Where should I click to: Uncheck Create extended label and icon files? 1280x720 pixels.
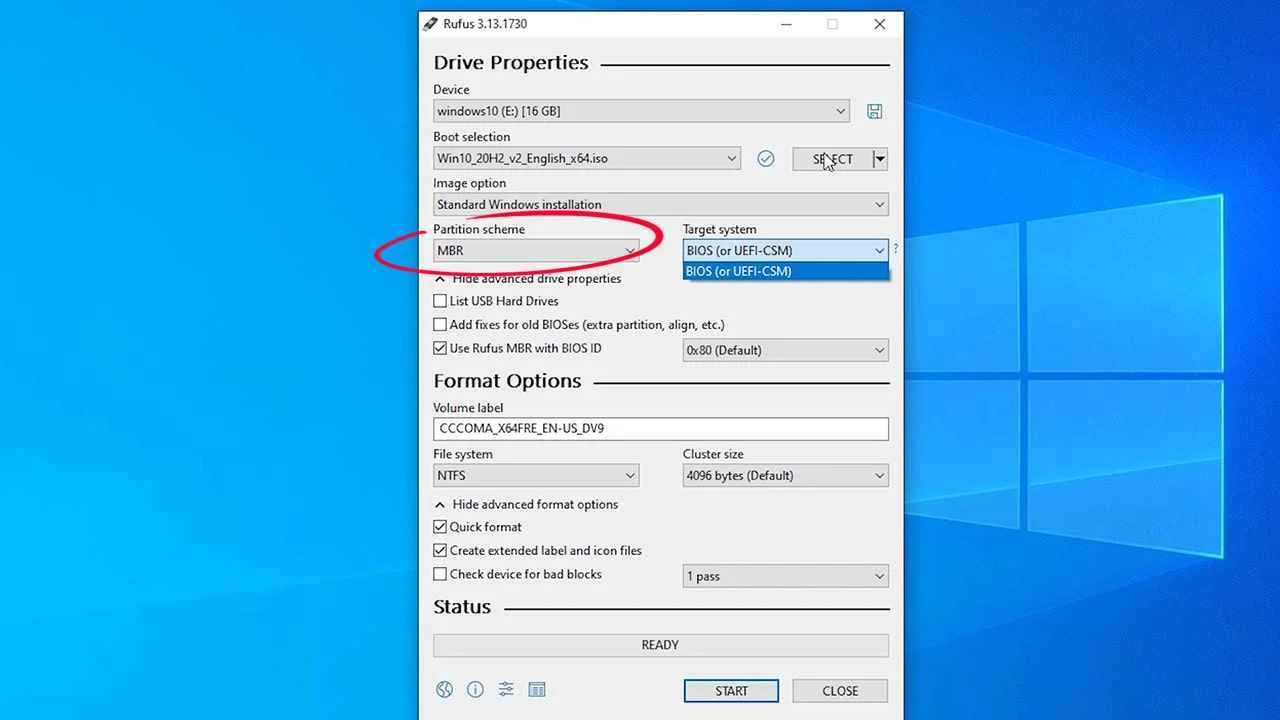click(440, 550)
